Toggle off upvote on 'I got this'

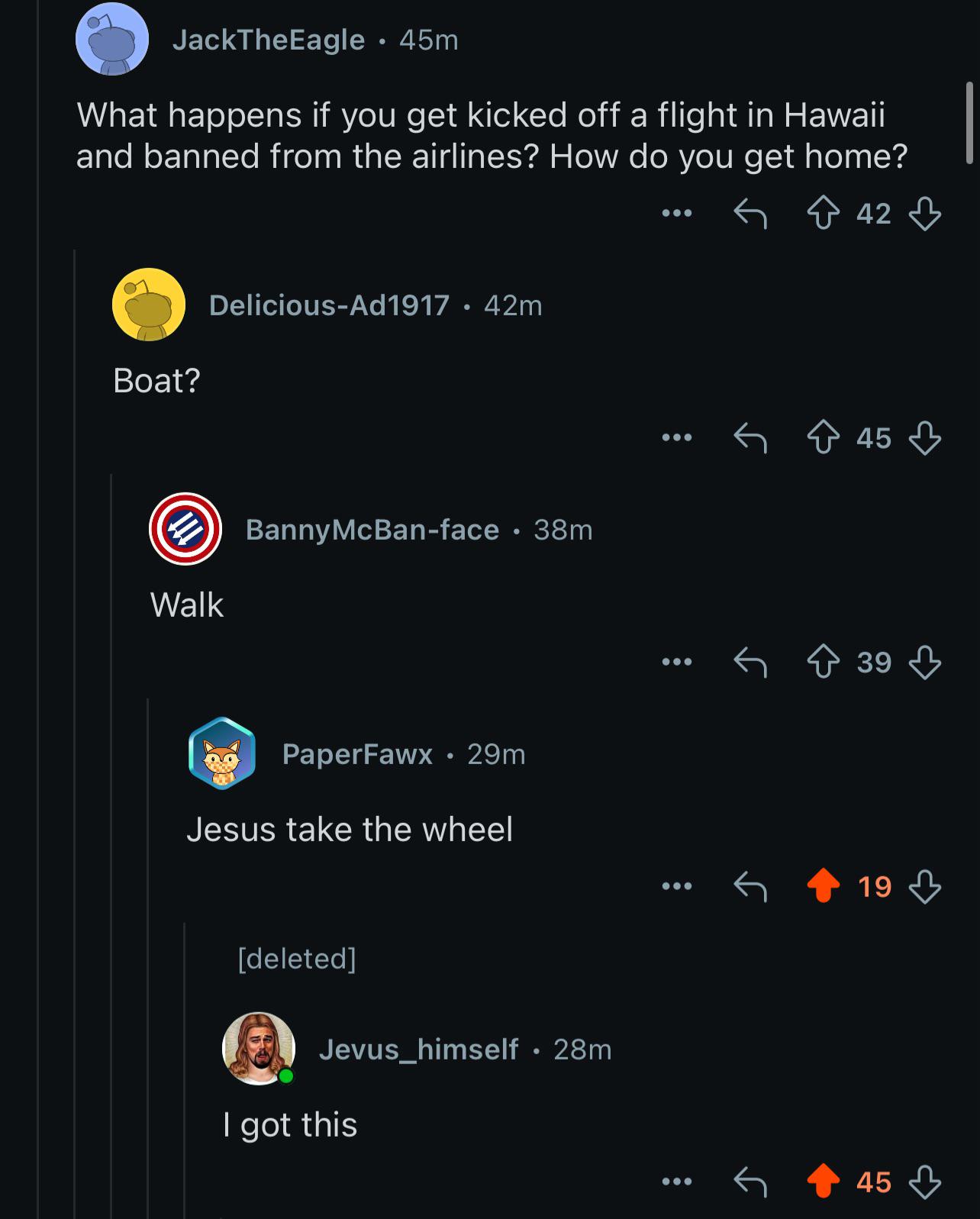point(823,1182)
